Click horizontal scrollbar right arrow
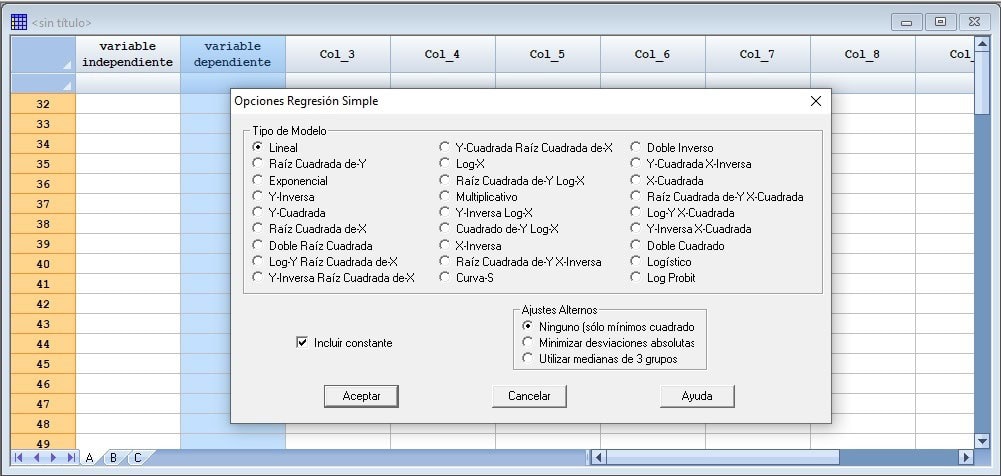Image resolution: width=1001 pixels, height=476 pixels. coord(965,458)
